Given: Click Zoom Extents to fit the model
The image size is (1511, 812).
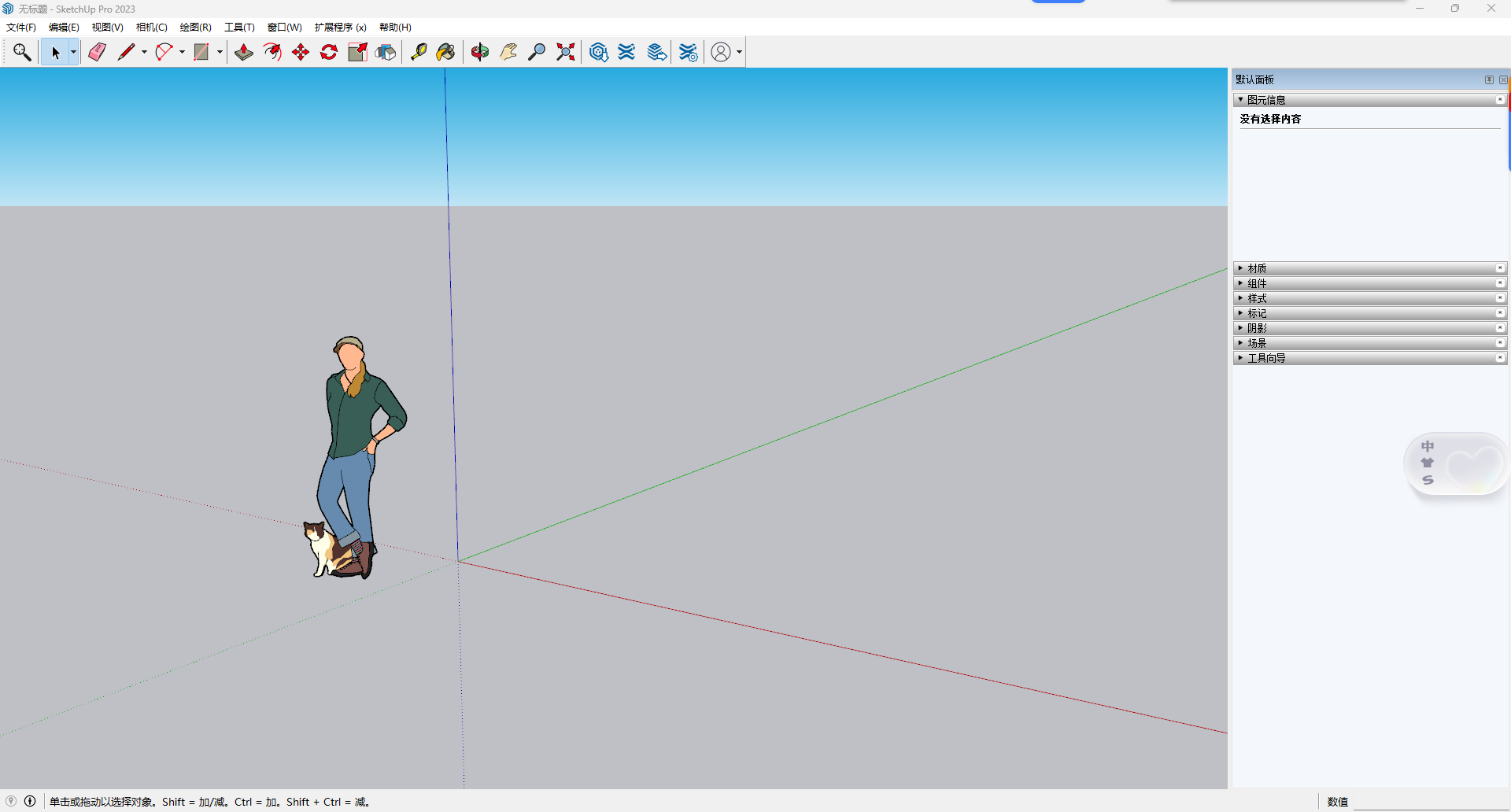Looking at the screenshot, I should tap(565, 52).
